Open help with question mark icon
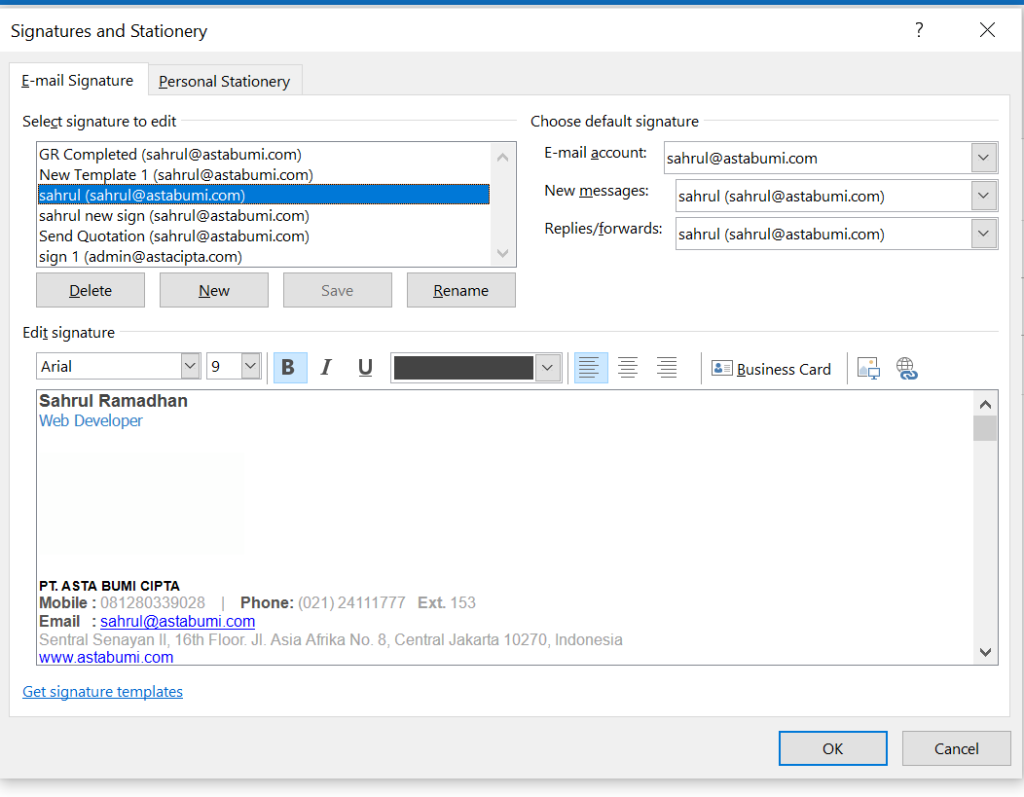 pyautogui.click(x=919, y=30)
